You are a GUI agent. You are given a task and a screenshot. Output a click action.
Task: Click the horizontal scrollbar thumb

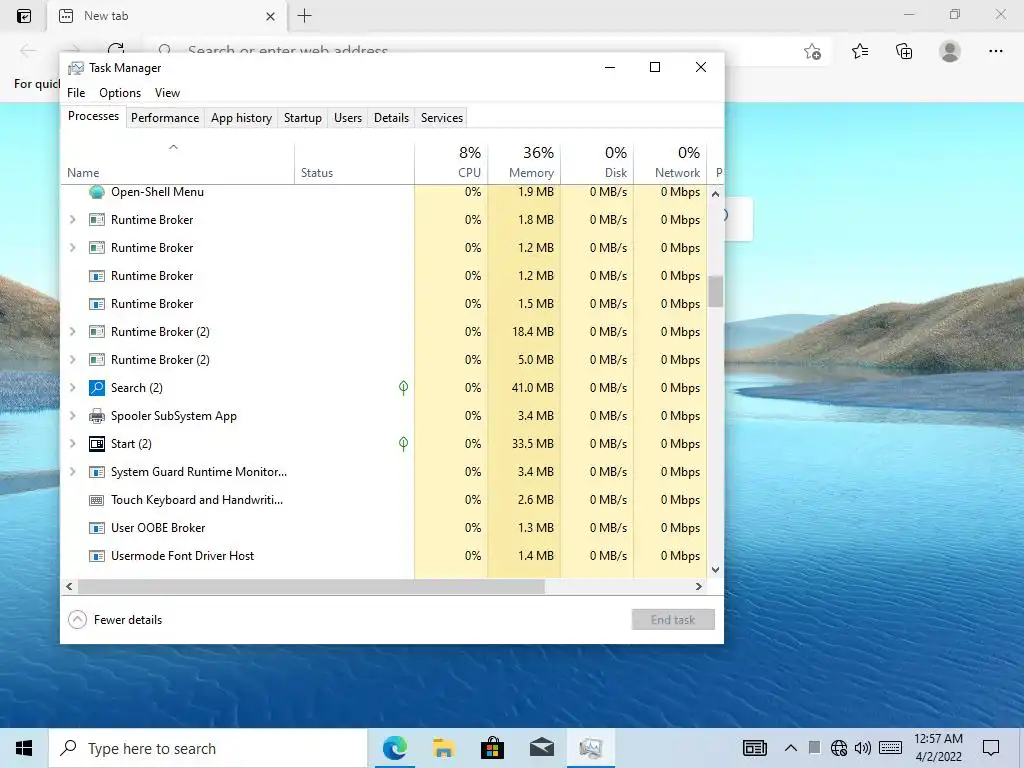pyautogui.click(x=311, y=586)
